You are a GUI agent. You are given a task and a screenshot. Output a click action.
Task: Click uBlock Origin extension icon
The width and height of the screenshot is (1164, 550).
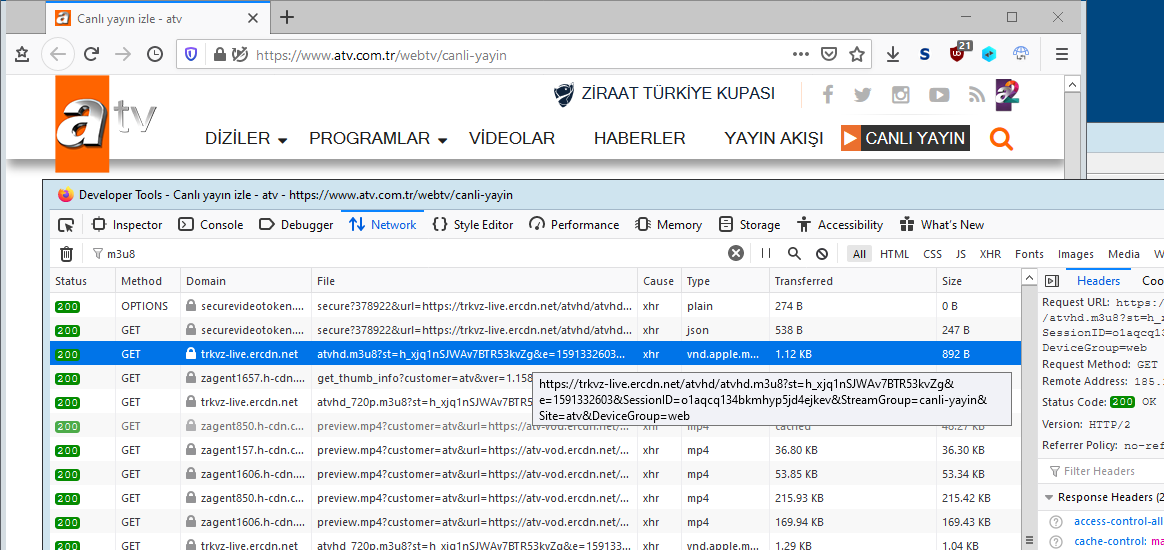click(x=958, y=53)
